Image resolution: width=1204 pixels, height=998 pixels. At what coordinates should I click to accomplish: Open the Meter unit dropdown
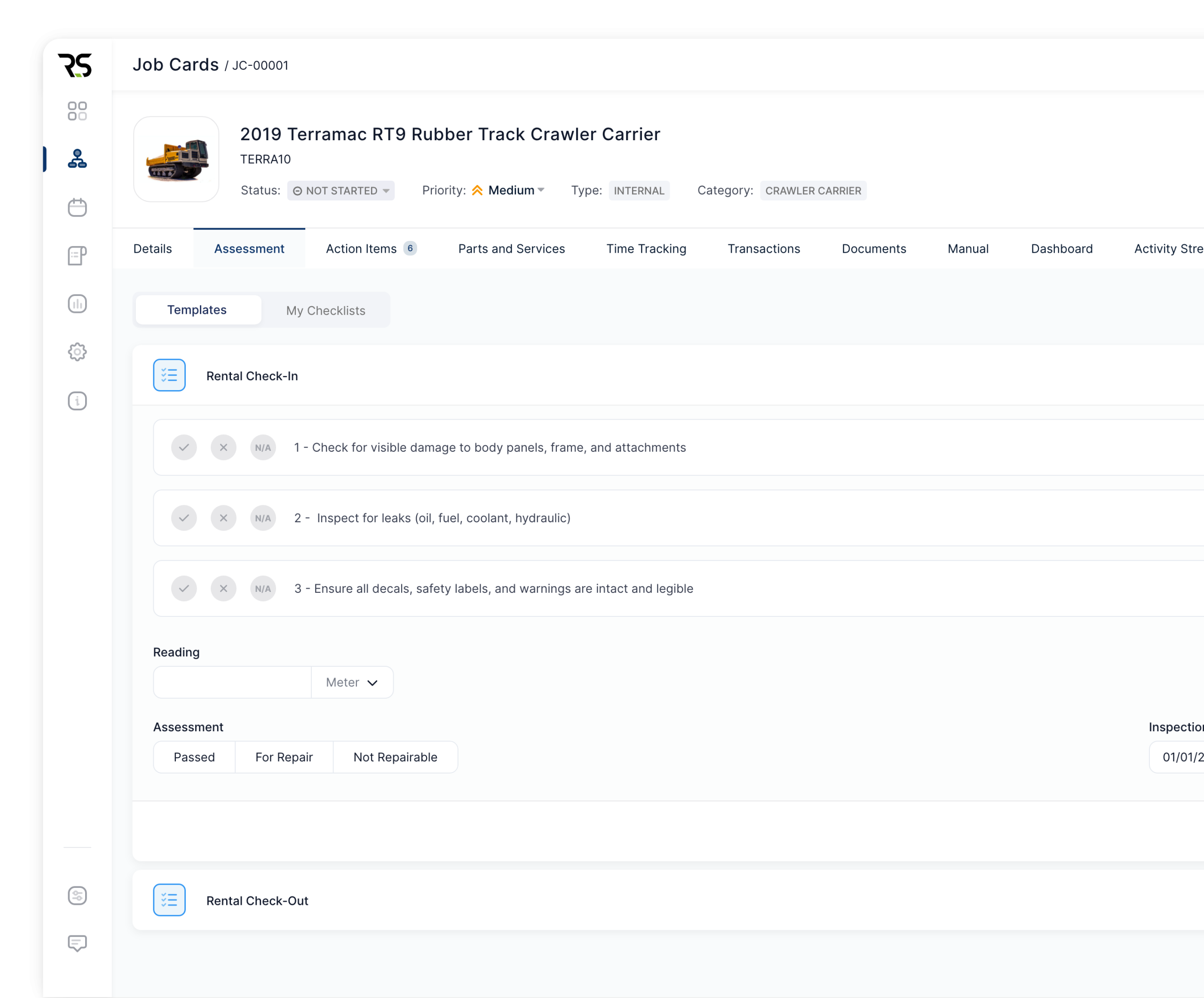pyautogui.click(x=352, y=682)
